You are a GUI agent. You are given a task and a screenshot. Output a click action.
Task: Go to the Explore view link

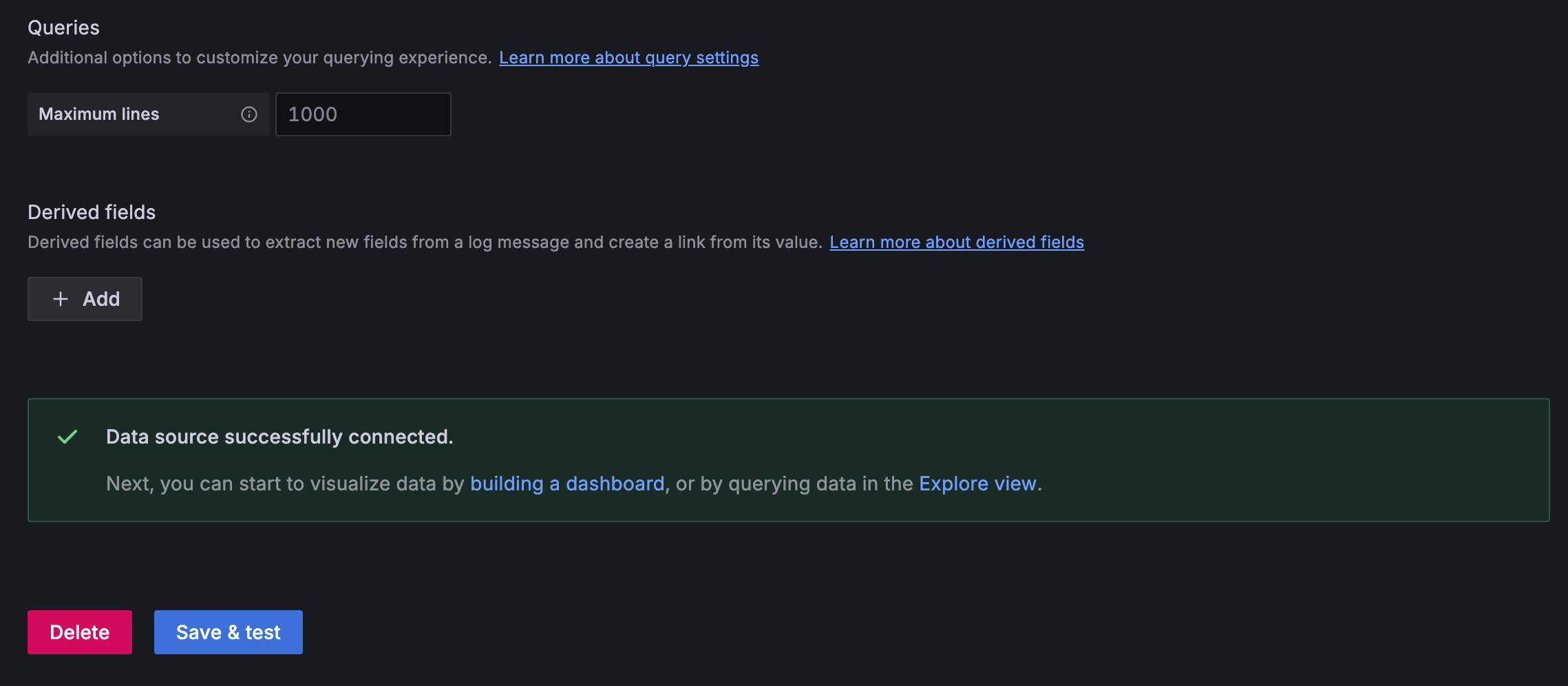pos(977,484)
